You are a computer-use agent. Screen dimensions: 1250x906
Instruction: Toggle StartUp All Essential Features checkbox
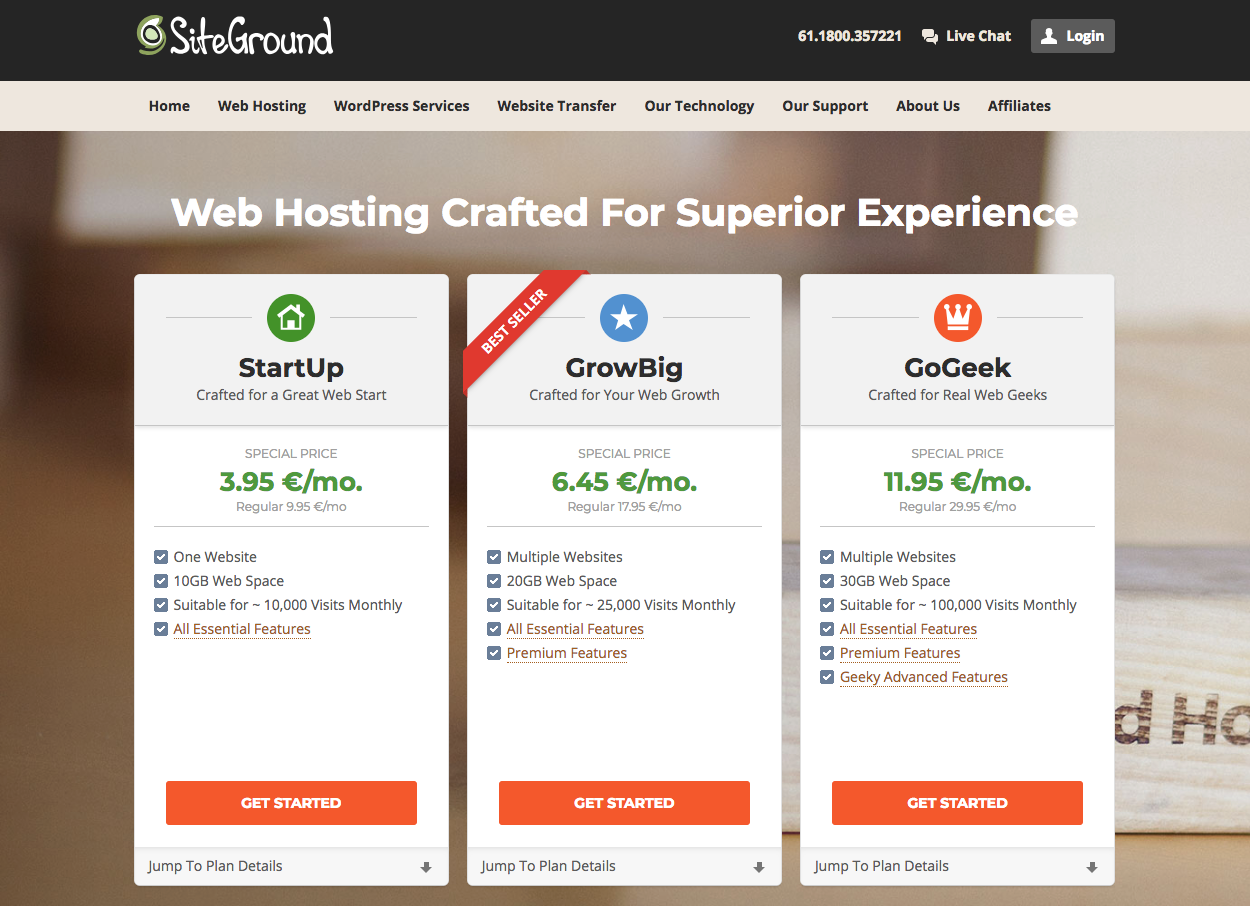(161, 629)
